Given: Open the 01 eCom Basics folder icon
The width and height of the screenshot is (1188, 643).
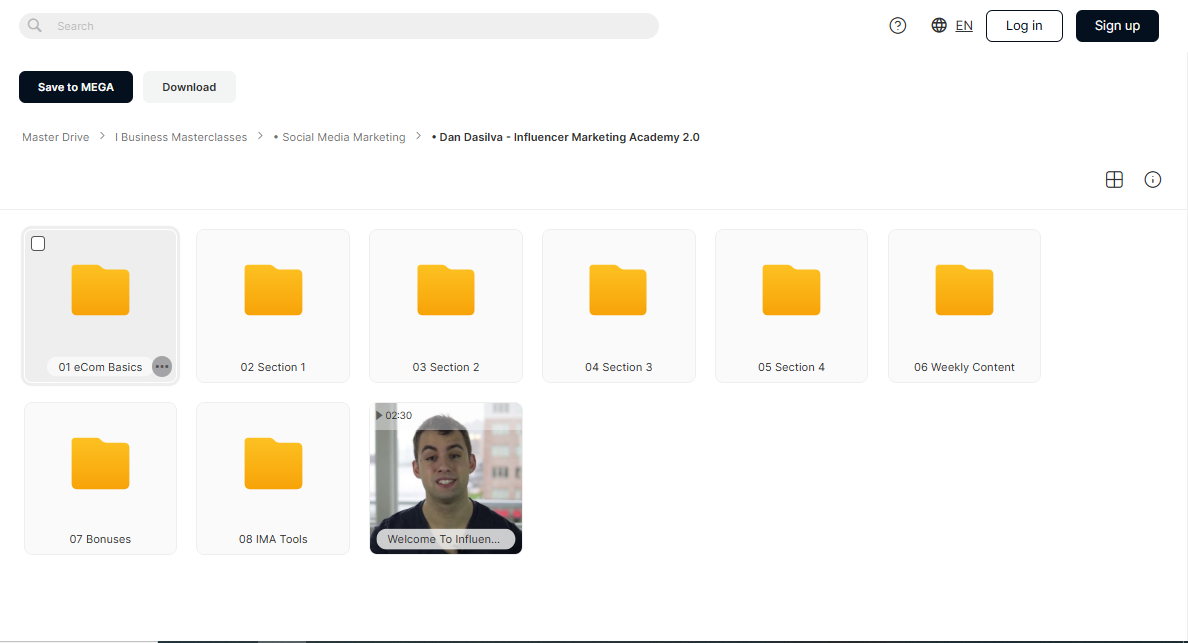Looking at the screenshot, I should (x=100, y=290).
